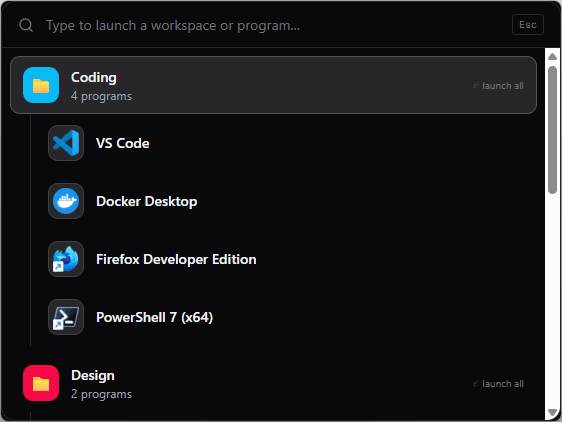Click the blue Coding workspace folder icon
The width and height of the screenshot is (562, 422).
point(41,85)
